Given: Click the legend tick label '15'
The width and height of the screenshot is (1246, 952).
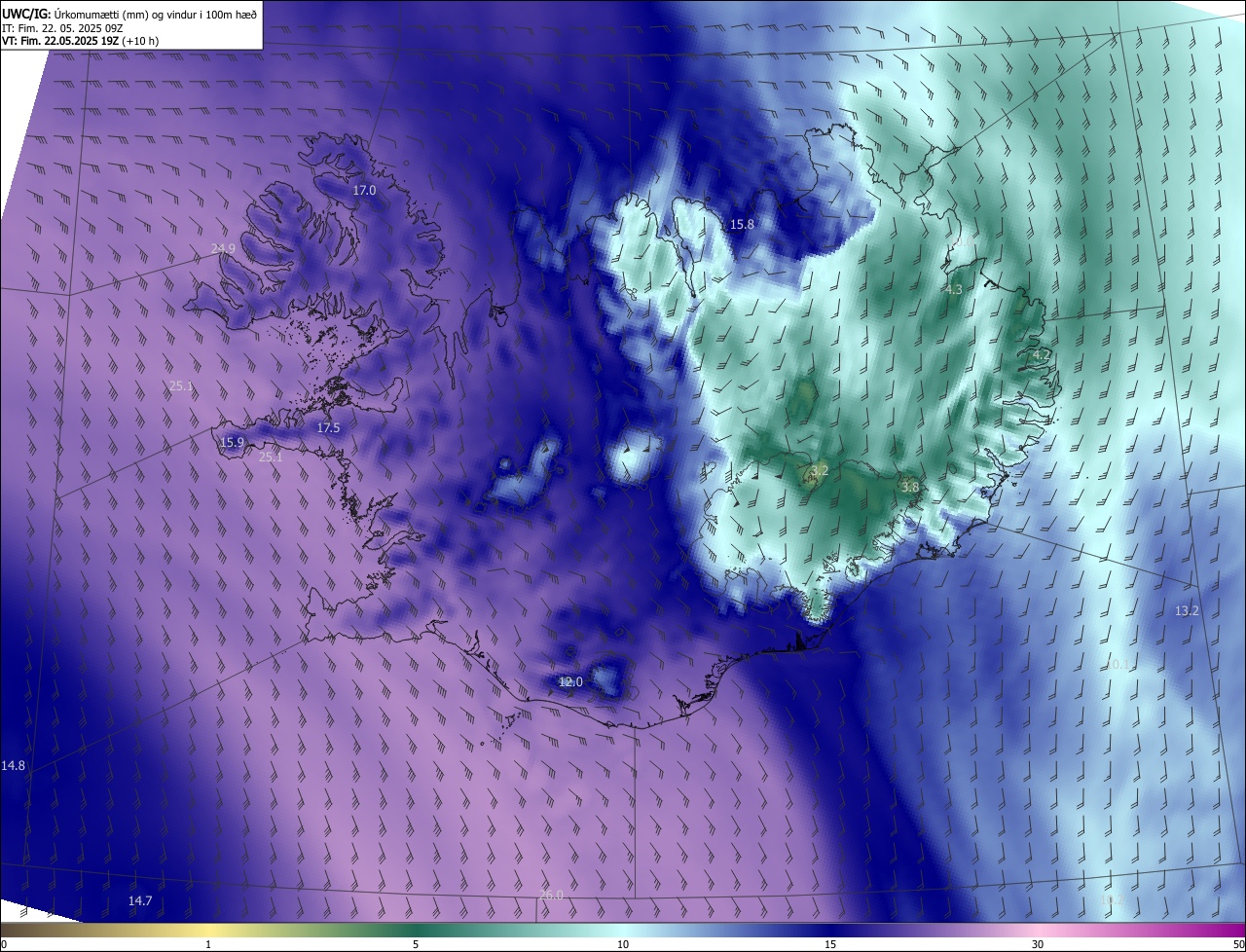Looking at the screenshot, I should [830, 944].
